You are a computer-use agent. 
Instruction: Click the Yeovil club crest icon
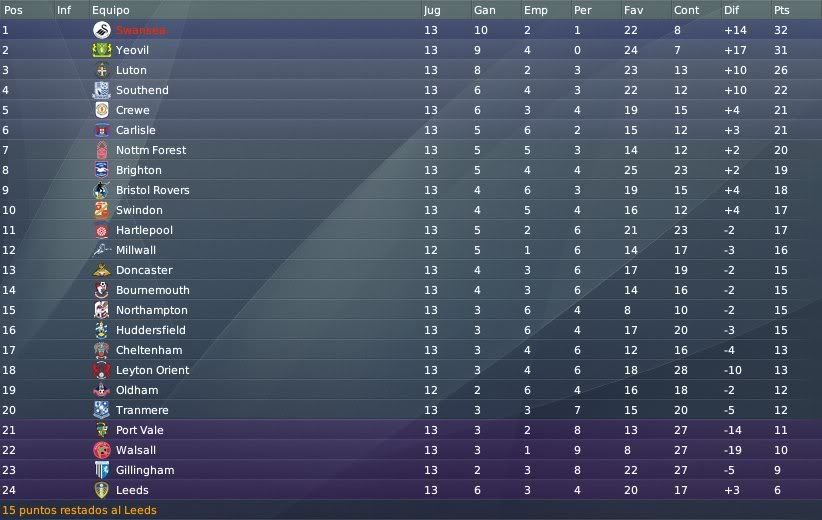[x=102, y=50]
